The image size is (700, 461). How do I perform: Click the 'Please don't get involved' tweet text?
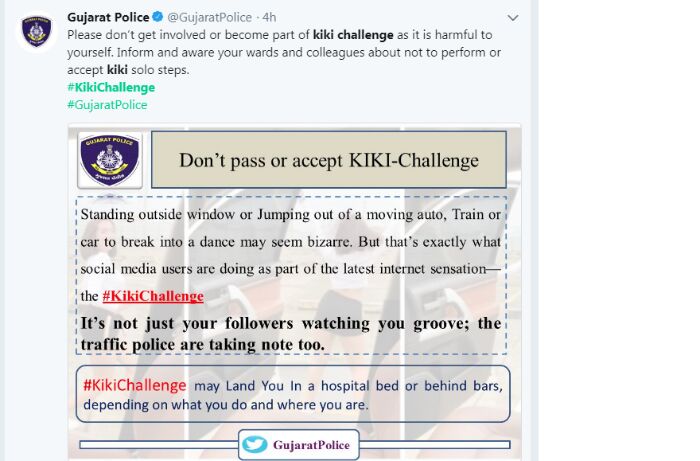click(284, 52)
